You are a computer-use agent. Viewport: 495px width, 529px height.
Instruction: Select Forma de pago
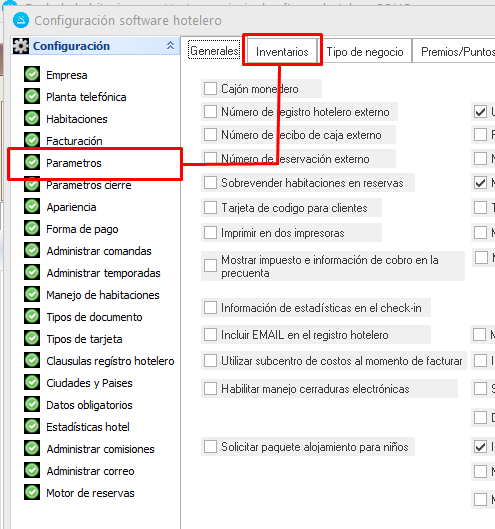82,229
